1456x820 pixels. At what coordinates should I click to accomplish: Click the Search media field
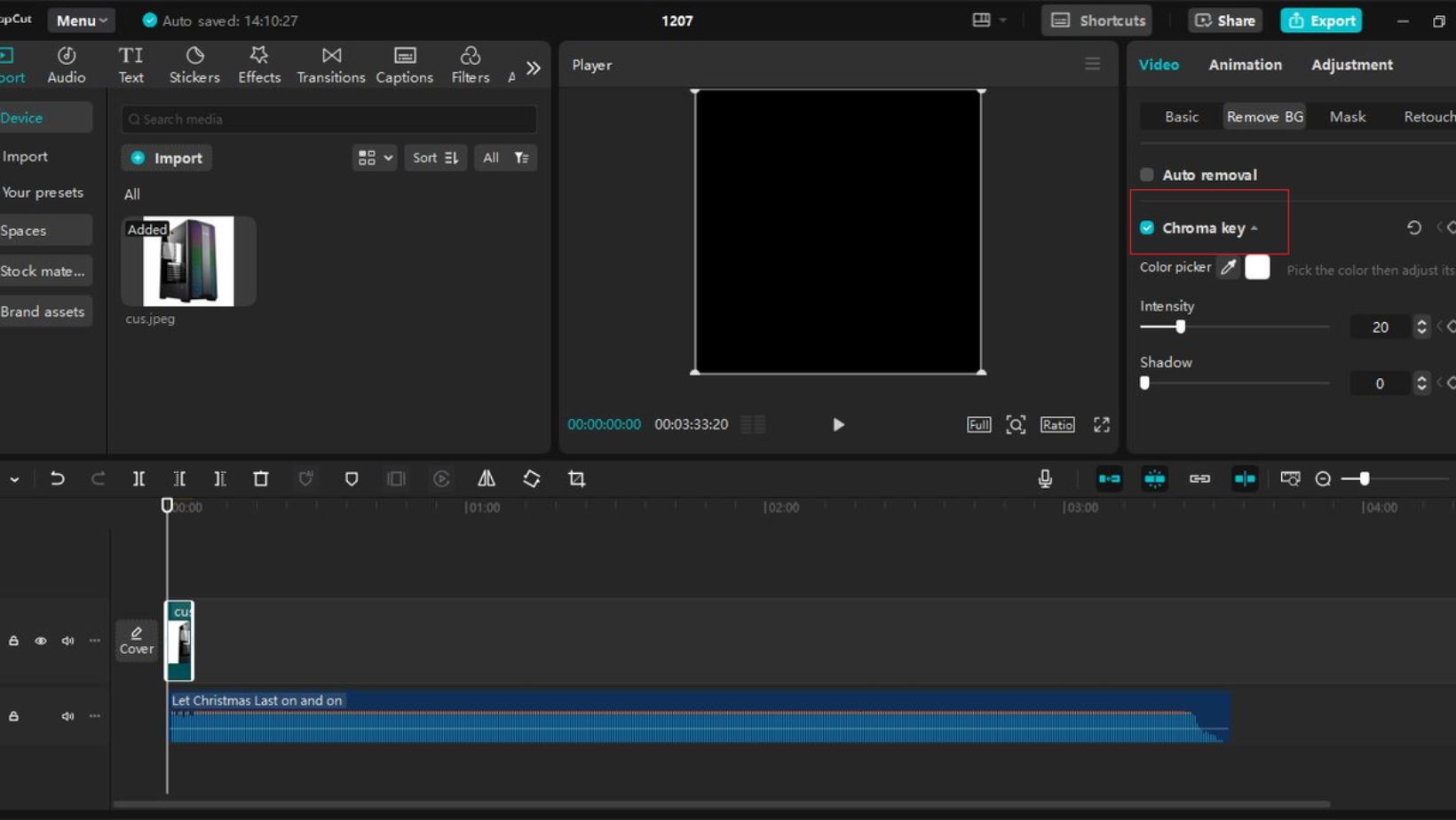pyautogui.click(x=329, y=119)
